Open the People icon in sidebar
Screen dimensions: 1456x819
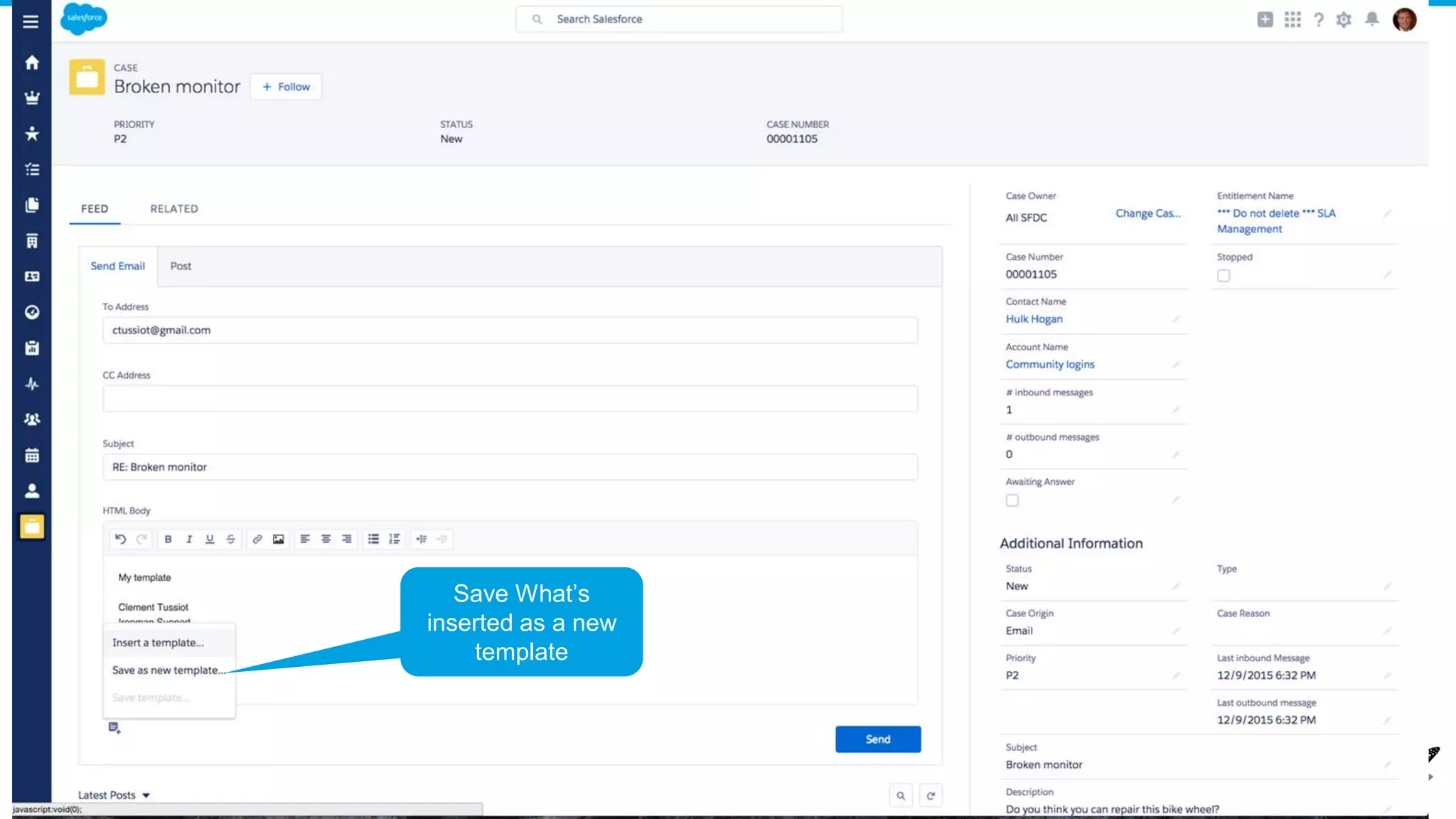[32, 491]
